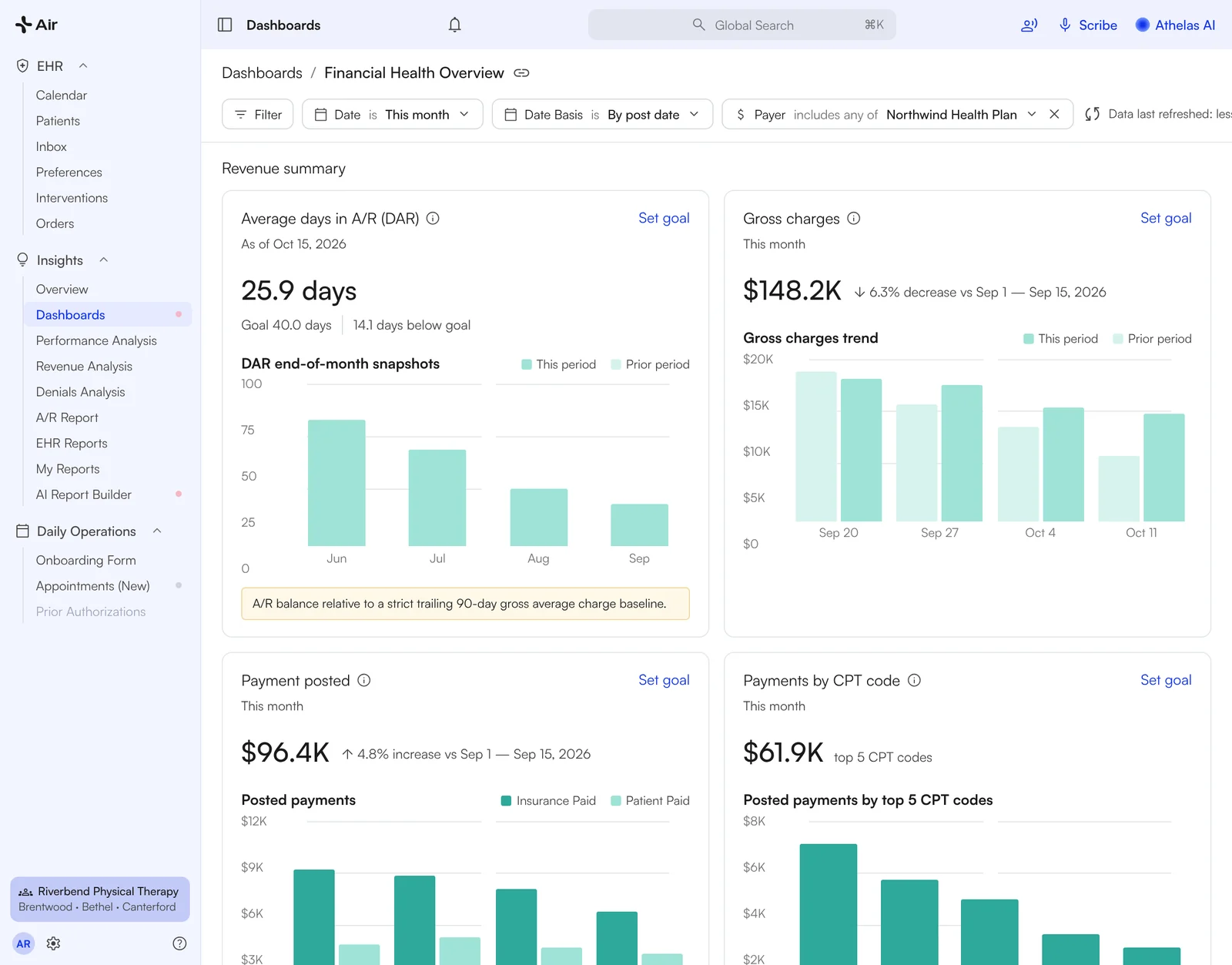Click Insurance Paid legend swatch
Image resolution: width=1232 pixels, height=965 pixels.
(x=506, y=801)
